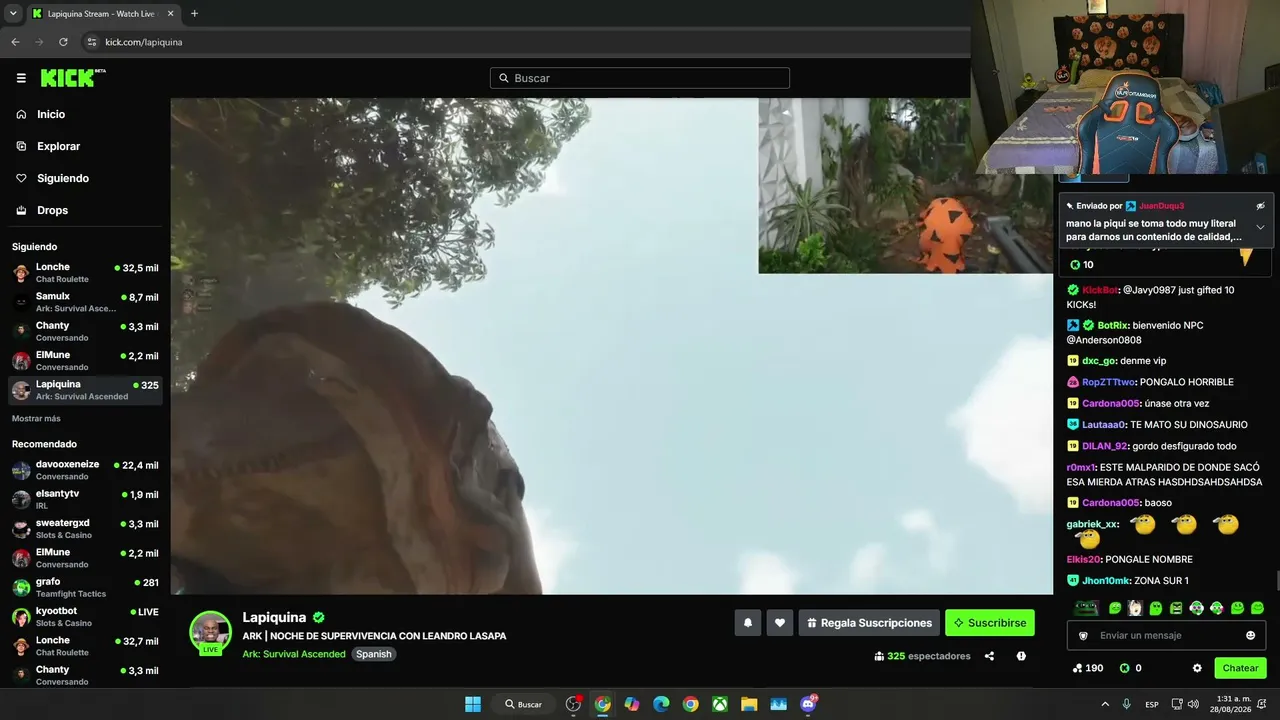
Task: Toggle the notification bell for Lapiquina
Action: pyautogui.click(x=748, y=623)
